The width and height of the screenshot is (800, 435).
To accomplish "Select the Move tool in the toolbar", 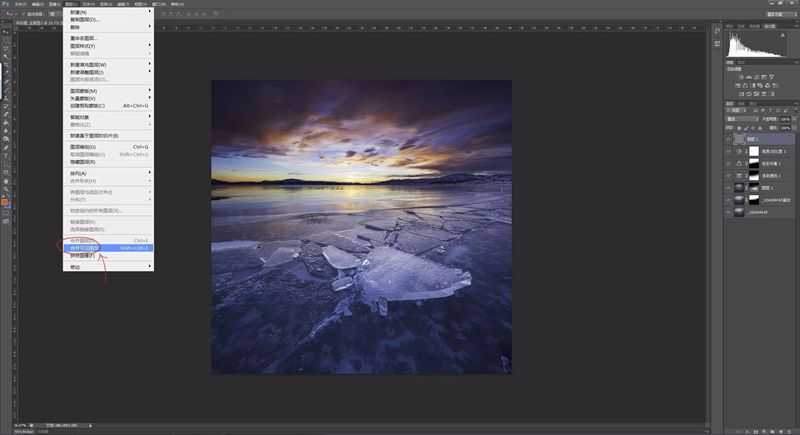I will click(x=6, y=33).
